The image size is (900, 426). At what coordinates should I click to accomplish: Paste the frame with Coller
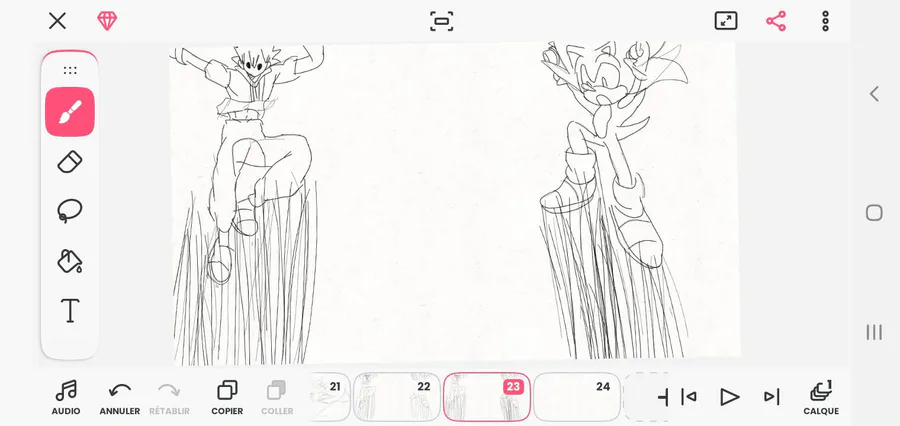coord(277,398)
